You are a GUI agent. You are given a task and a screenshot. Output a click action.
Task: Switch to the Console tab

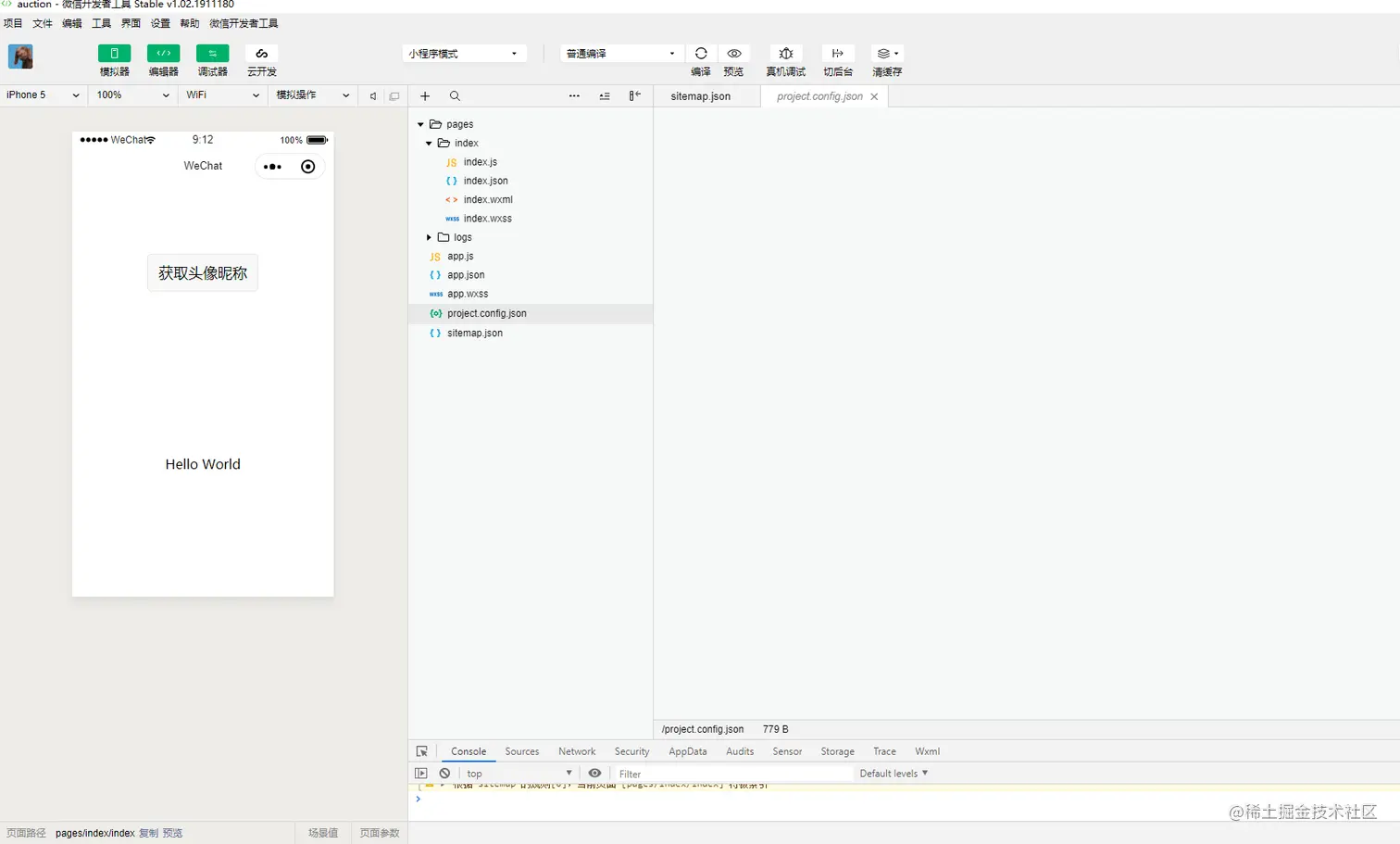pos(469,751)
